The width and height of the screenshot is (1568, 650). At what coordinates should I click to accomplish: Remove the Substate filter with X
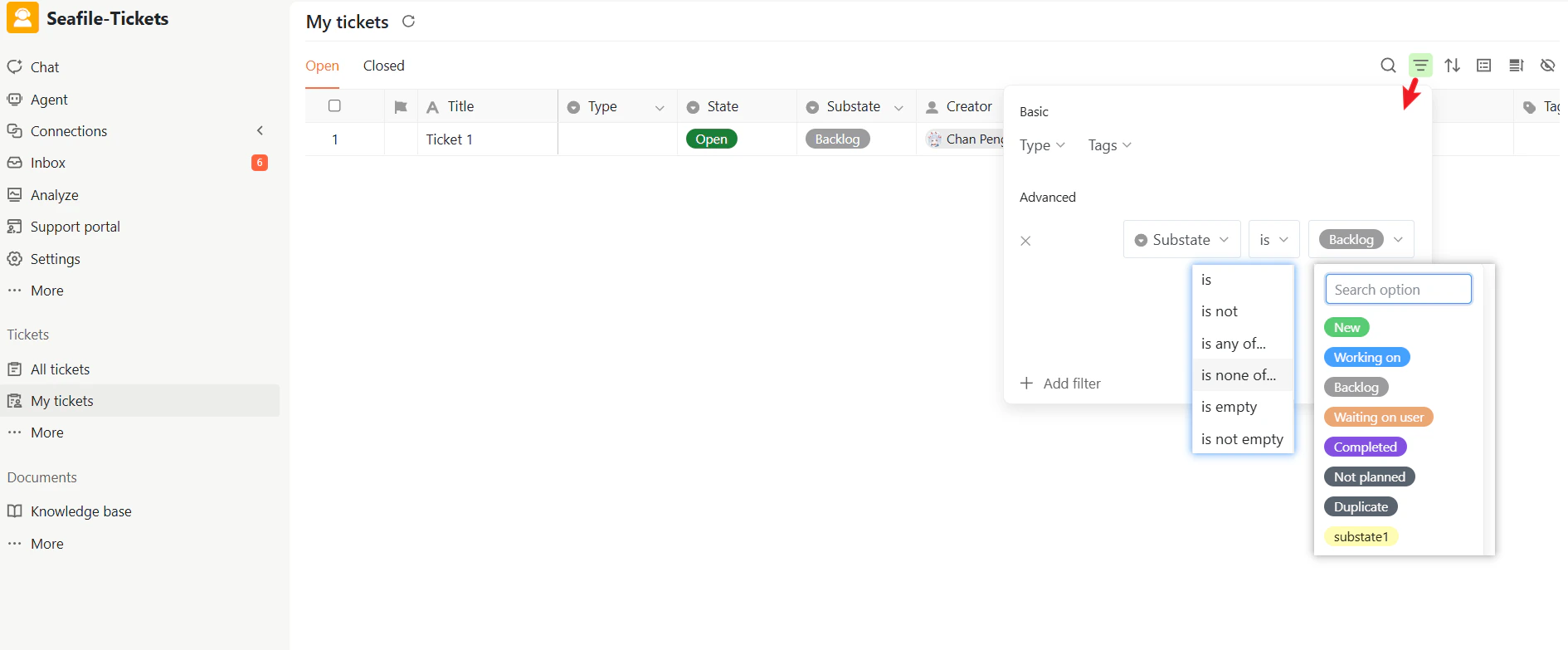1025,241
